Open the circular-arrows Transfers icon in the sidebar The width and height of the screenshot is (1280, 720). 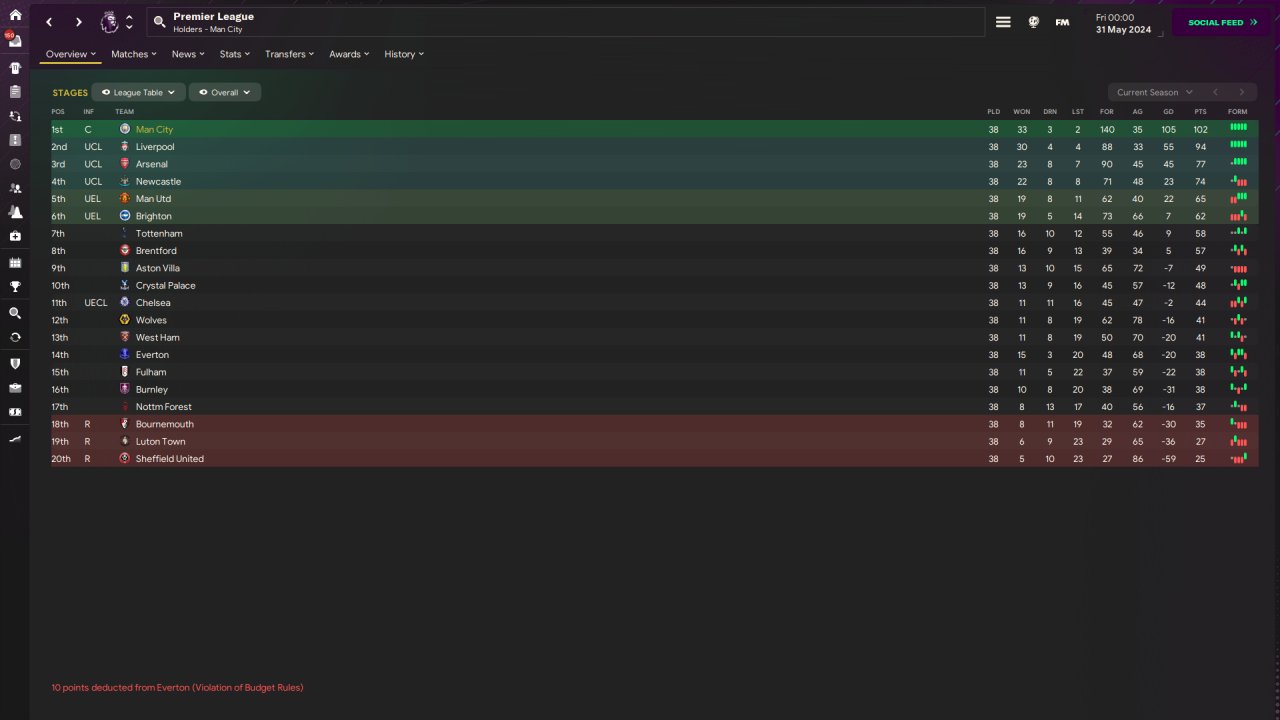(15, 337)
